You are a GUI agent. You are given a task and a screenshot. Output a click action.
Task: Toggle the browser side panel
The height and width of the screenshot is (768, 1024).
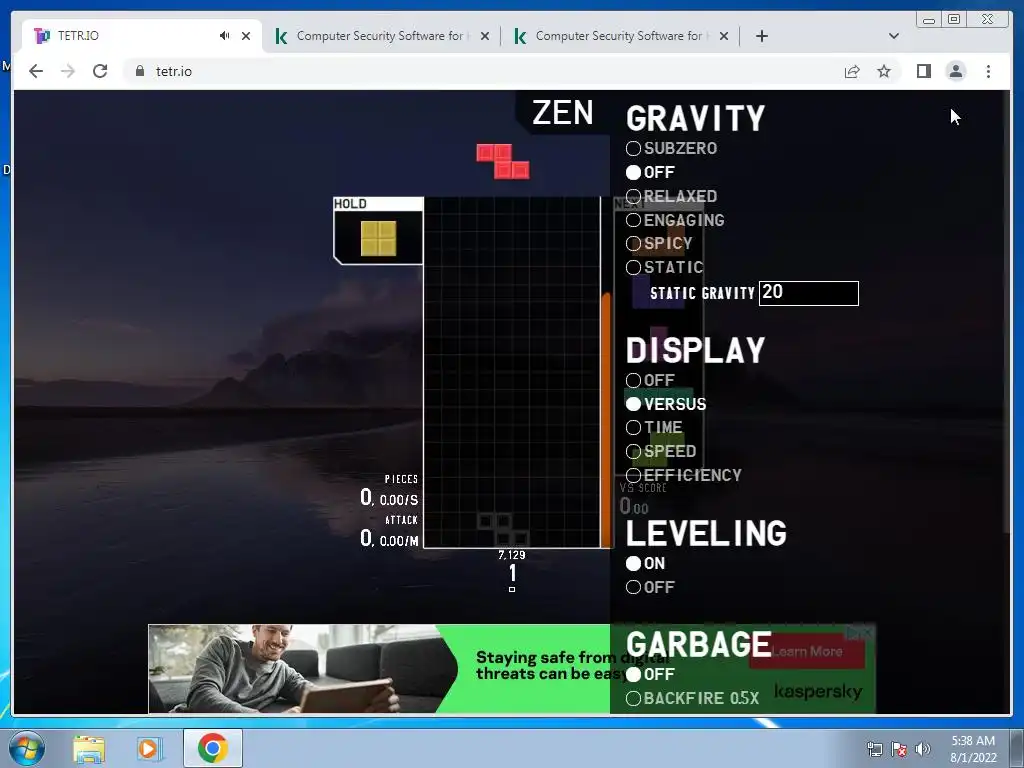pyautogui.click(x=923, y=71)
